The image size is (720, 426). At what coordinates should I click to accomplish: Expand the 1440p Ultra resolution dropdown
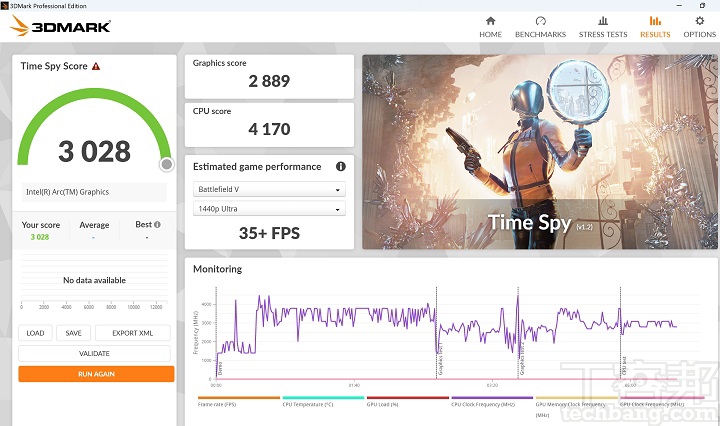tap(269, 208)
